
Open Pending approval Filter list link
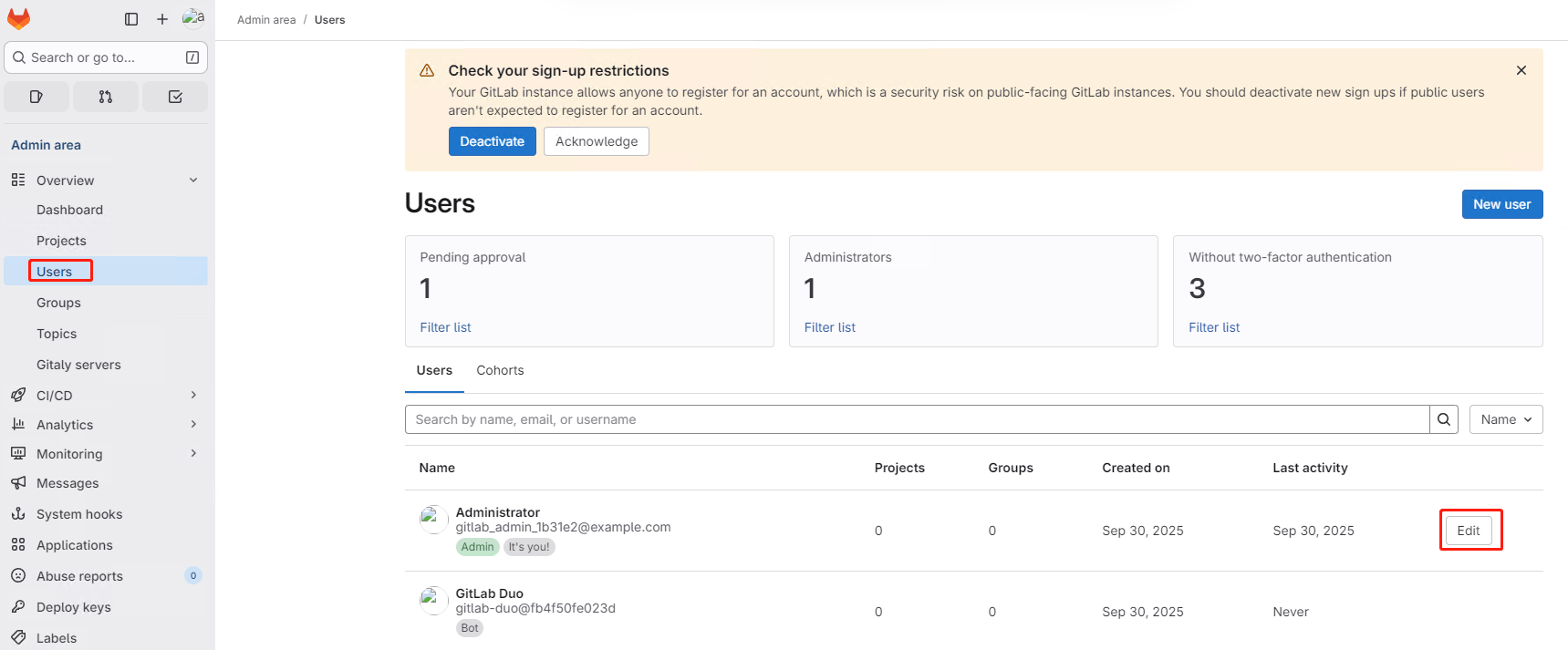pyautogui.click(x=445, y=327)
